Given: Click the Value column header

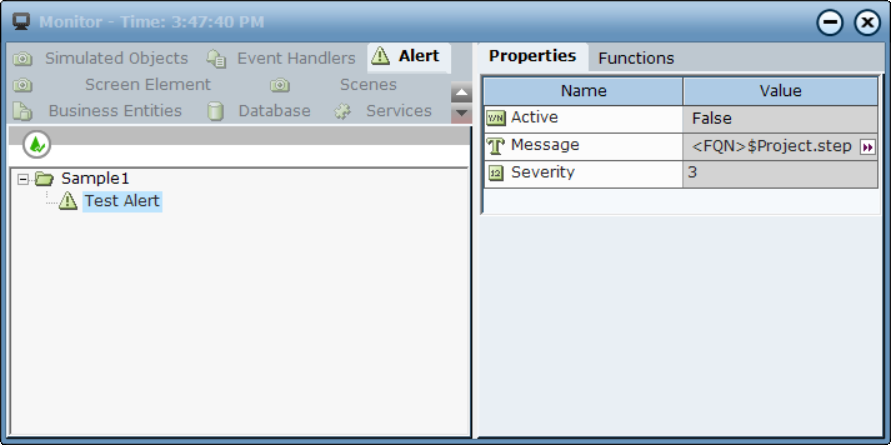Looking at the screenshot, I should [780, 91].
